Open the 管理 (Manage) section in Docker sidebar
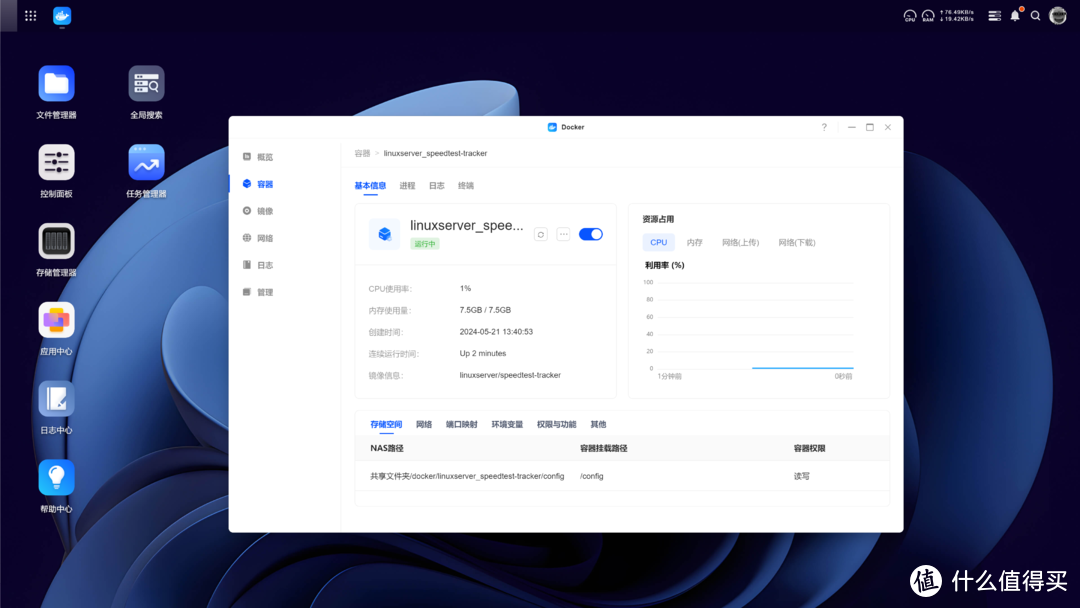Screen dimensions: 1080x608 point(265,291)
